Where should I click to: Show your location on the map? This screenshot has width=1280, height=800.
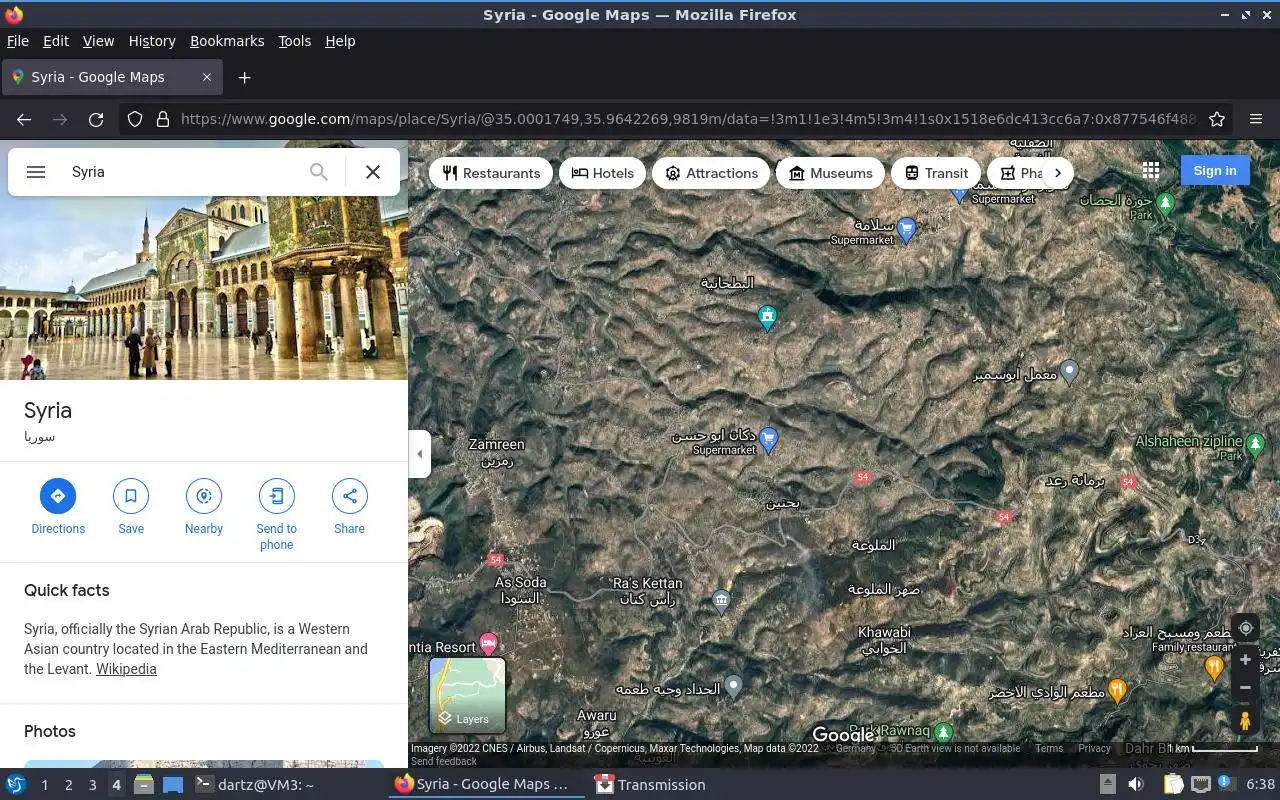coord(1245,628)
